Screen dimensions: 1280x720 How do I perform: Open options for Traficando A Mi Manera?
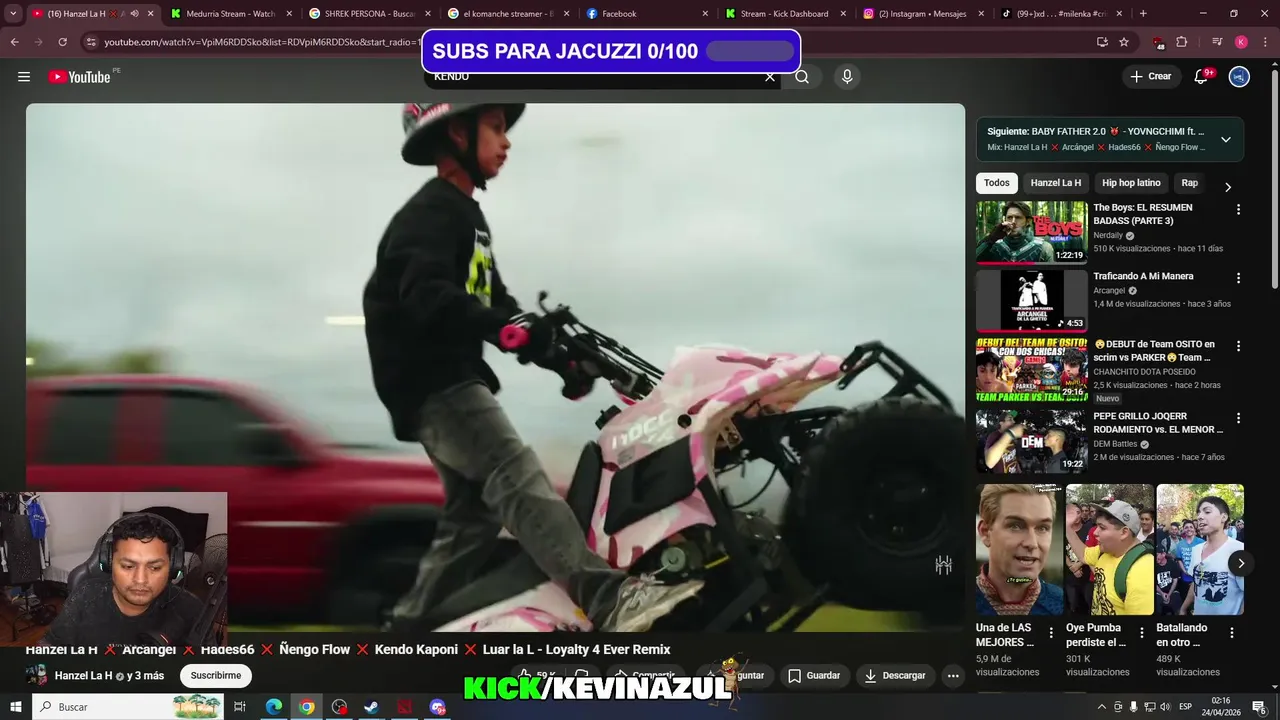1238,278
